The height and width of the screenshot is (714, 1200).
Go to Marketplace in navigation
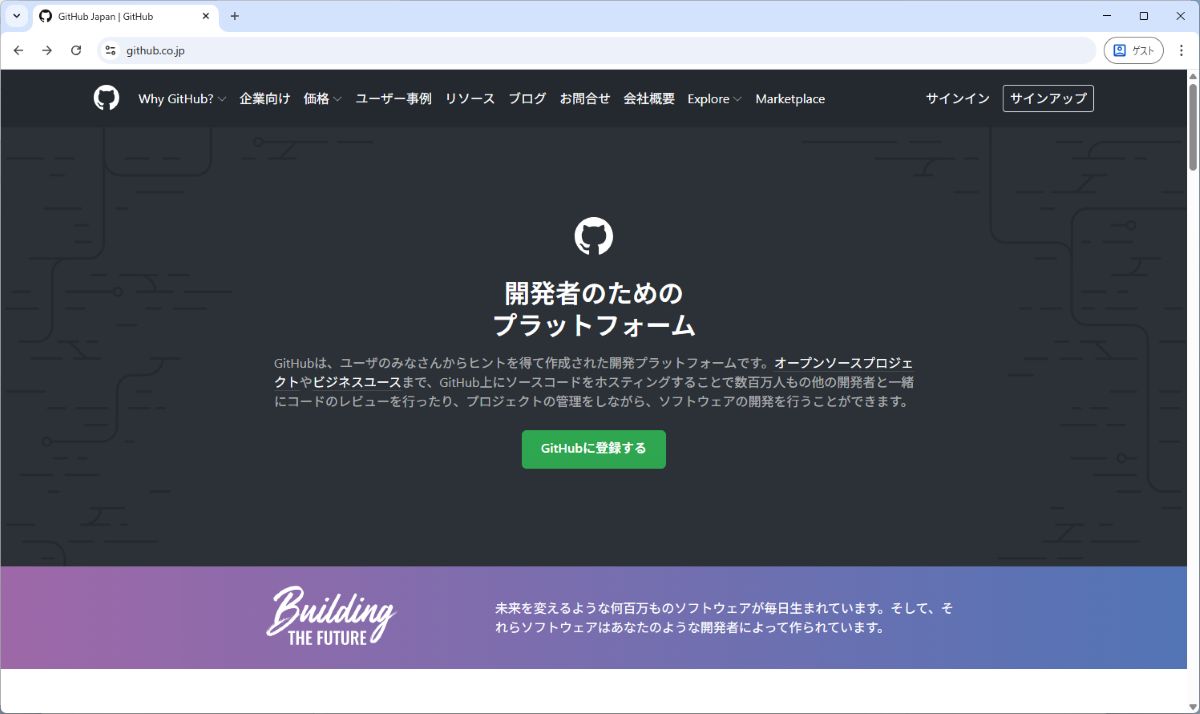pyautogui.click(x=790, y=99)
